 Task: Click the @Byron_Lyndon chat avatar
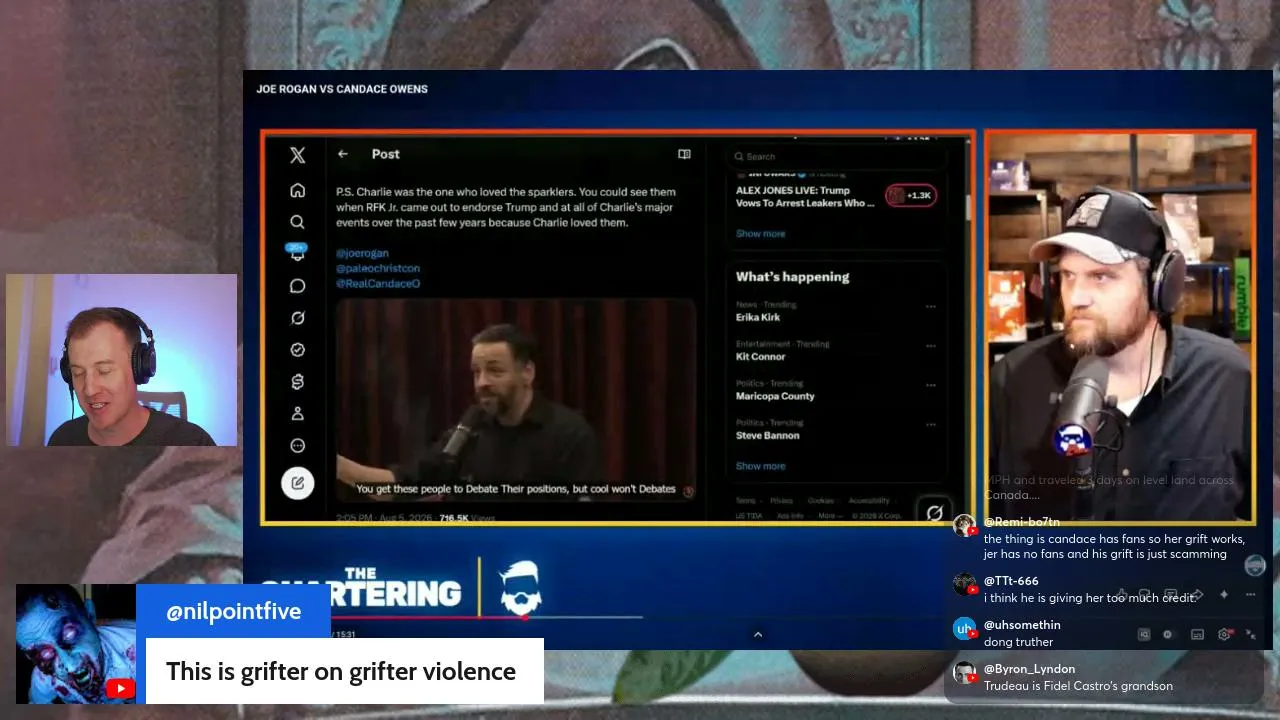tap(964, 673)
